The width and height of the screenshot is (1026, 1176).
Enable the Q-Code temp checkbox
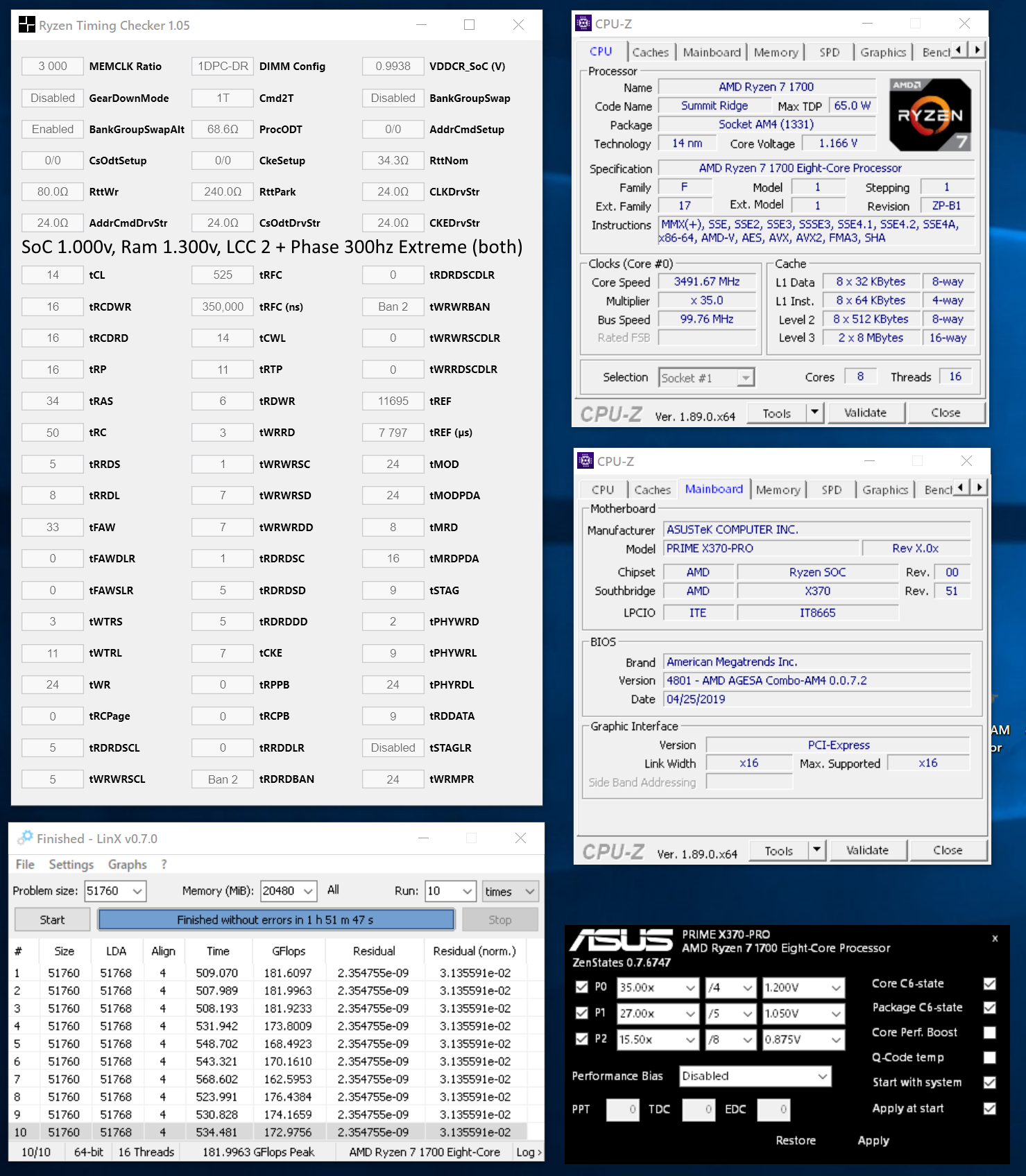[x=990, y=1057]
